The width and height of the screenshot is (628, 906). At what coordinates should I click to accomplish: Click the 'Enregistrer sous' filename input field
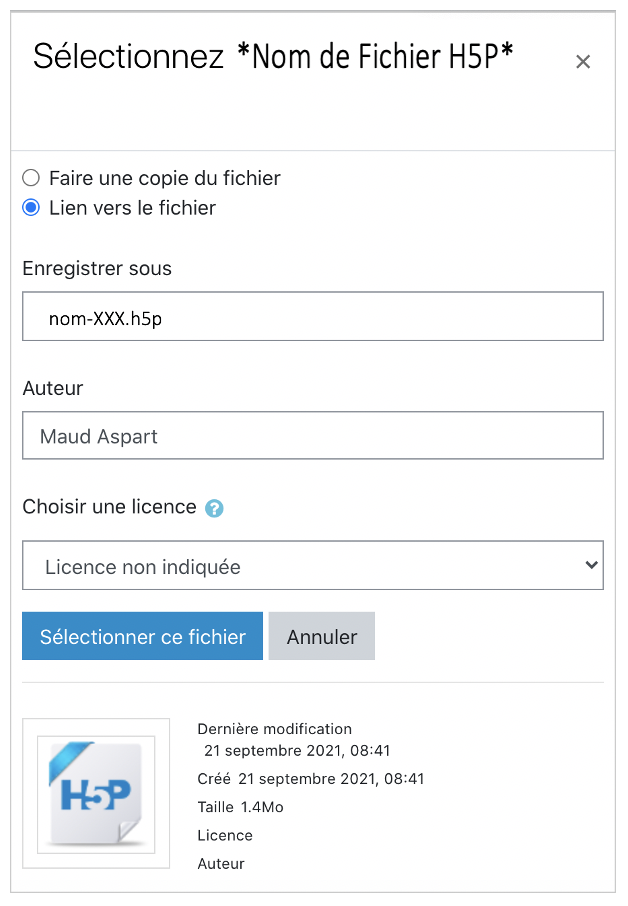[313, 317]
